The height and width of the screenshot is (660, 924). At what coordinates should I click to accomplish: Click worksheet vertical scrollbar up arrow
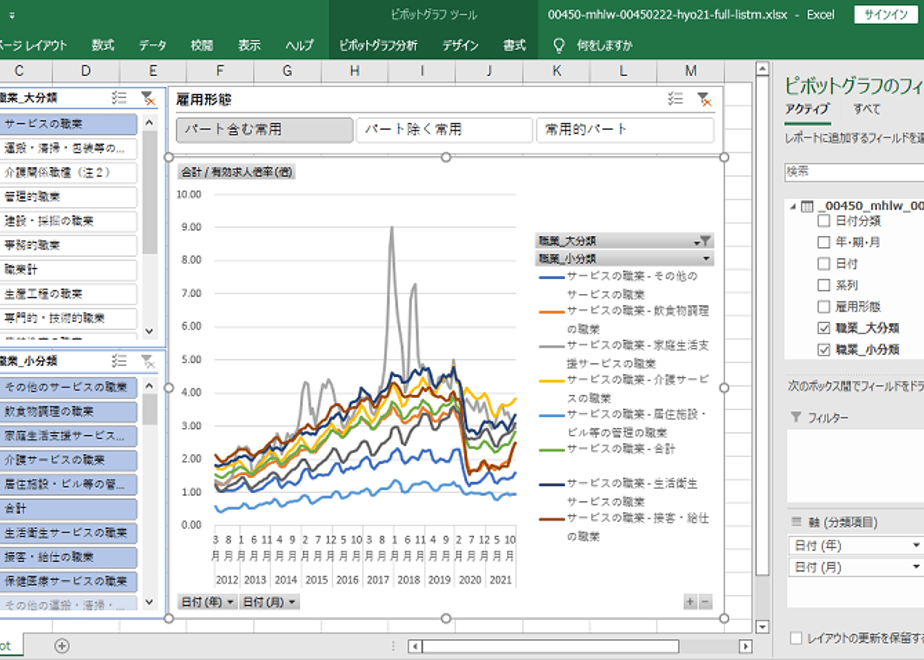pyautogui.click(x=762, y=69)
